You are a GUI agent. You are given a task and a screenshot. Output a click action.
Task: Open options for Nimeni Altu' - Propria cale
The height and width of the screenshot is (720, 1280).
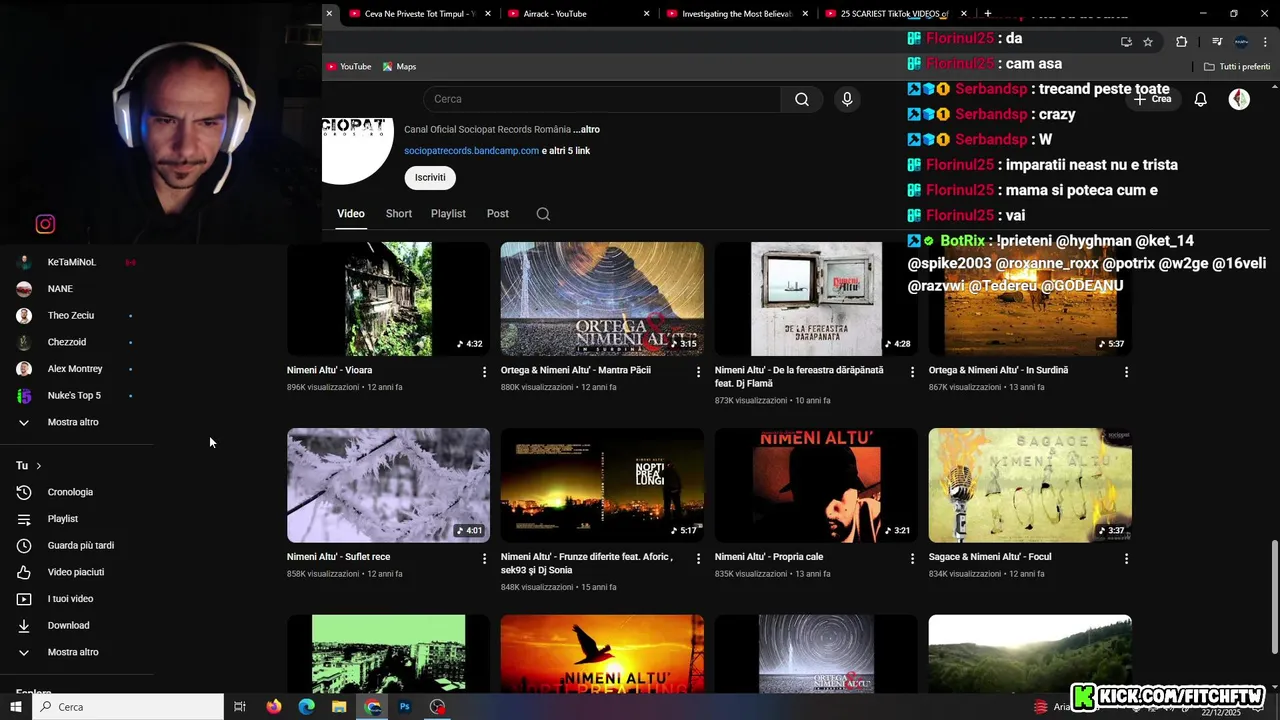coord(912,559)
